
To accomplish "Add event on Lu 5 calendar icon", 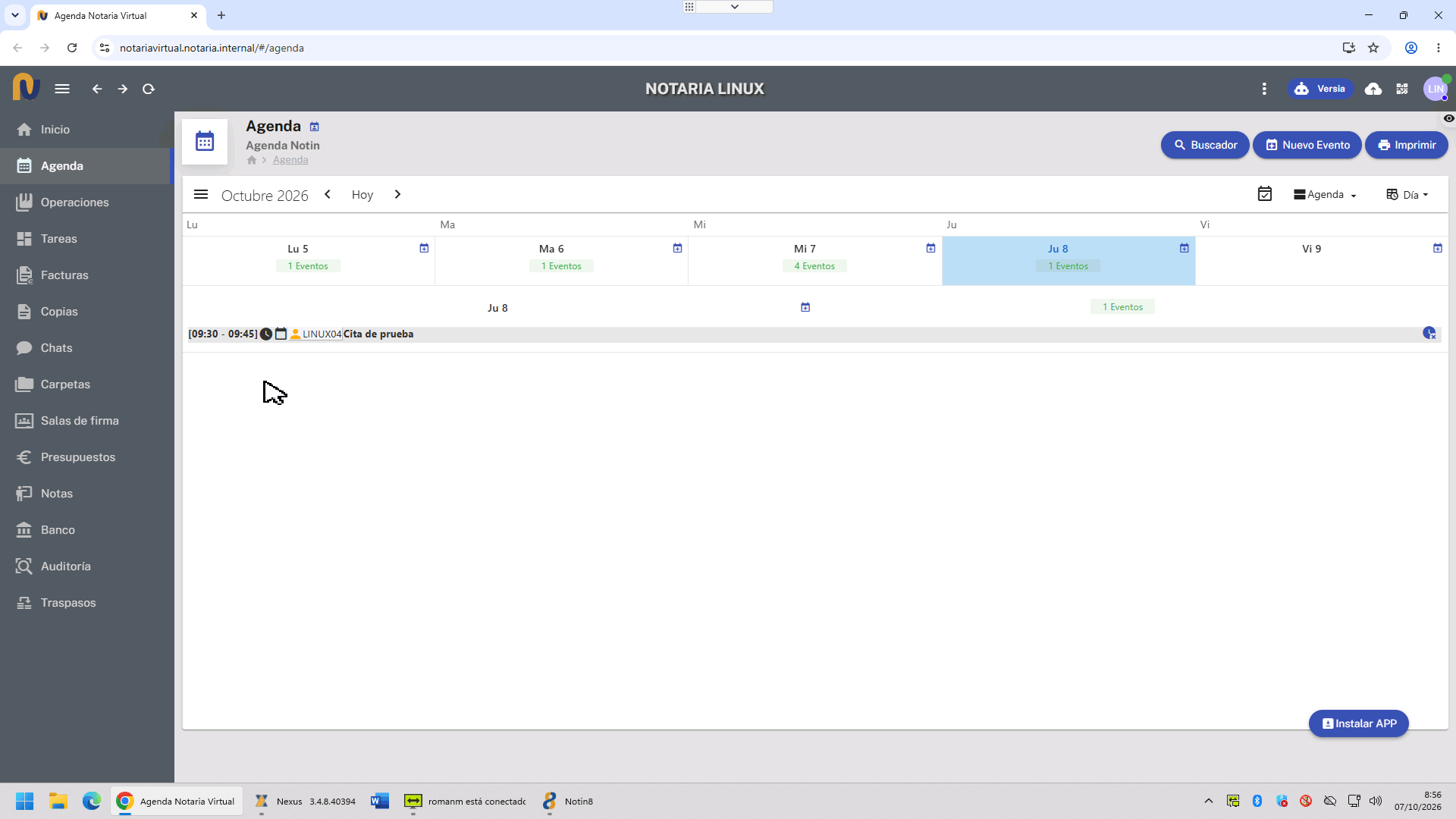I will tap(424, 248).
